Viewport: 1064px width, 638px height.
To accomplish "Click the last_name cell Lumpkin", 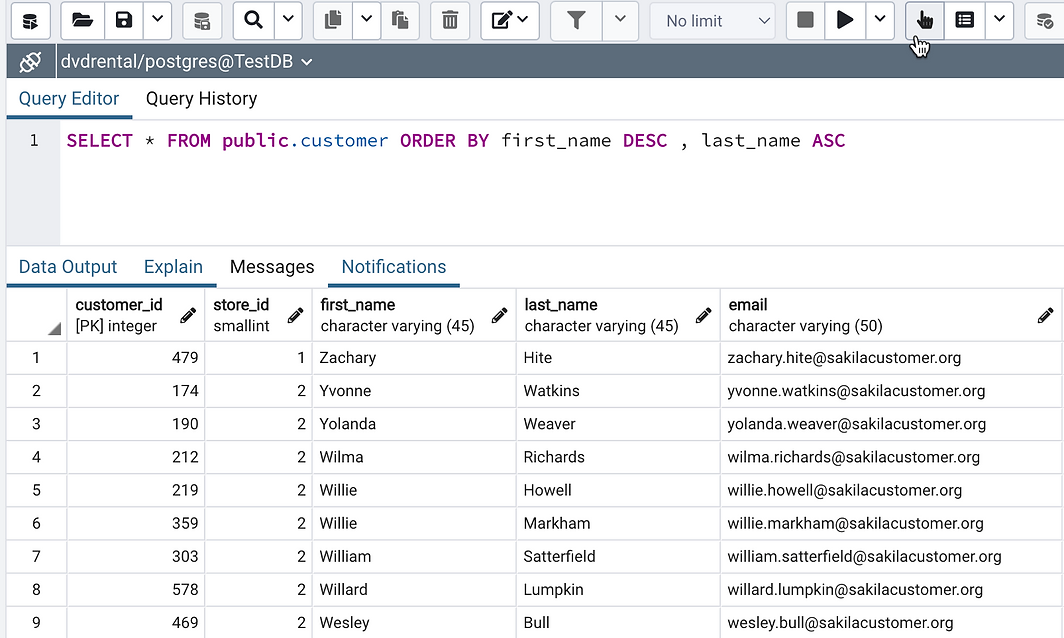I will pyautogui.click(x=618, y=590).
